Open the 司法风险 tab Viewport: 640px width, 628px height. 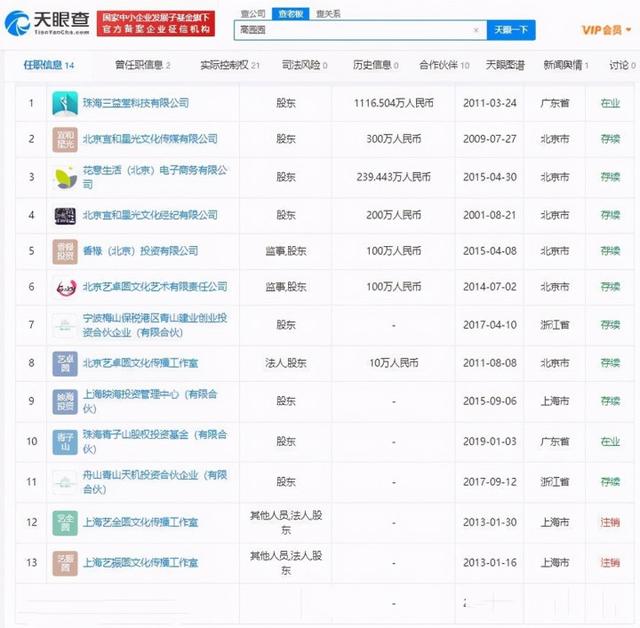pos(304,65)
